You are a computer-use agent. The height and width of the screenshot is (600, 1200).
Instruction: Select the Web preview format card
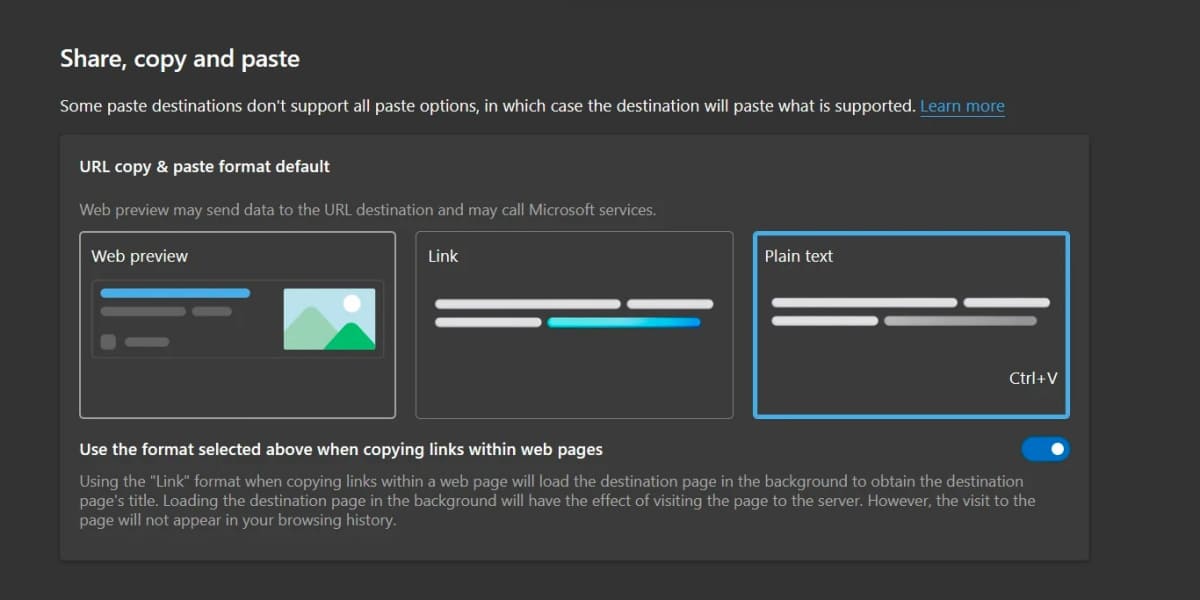237,325
